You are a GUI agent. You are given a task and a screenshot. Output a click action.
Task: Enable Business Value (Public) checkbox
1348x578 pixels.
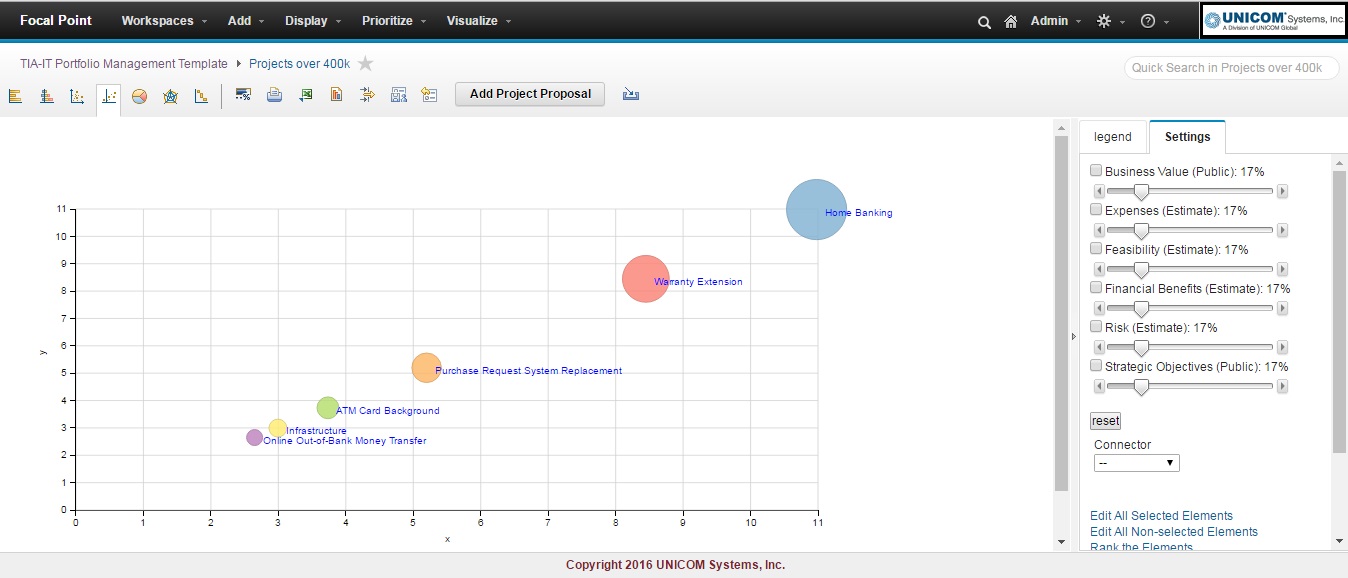[x=1096, y=171]
